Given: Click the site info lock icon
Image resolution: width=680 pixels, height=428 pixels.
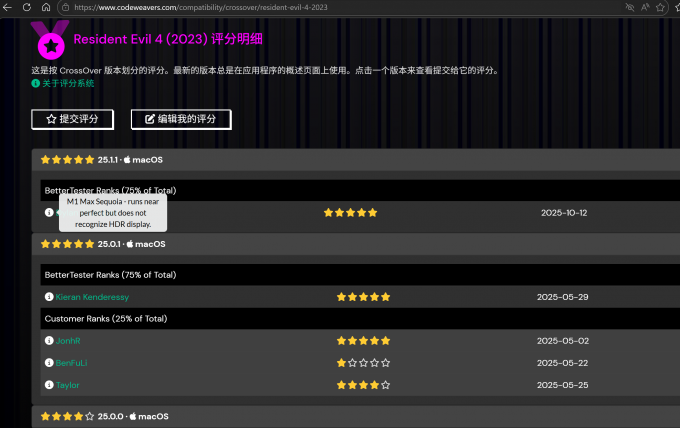Looking at the screenshot, I should pyautogui.click(x=65, y=7).
